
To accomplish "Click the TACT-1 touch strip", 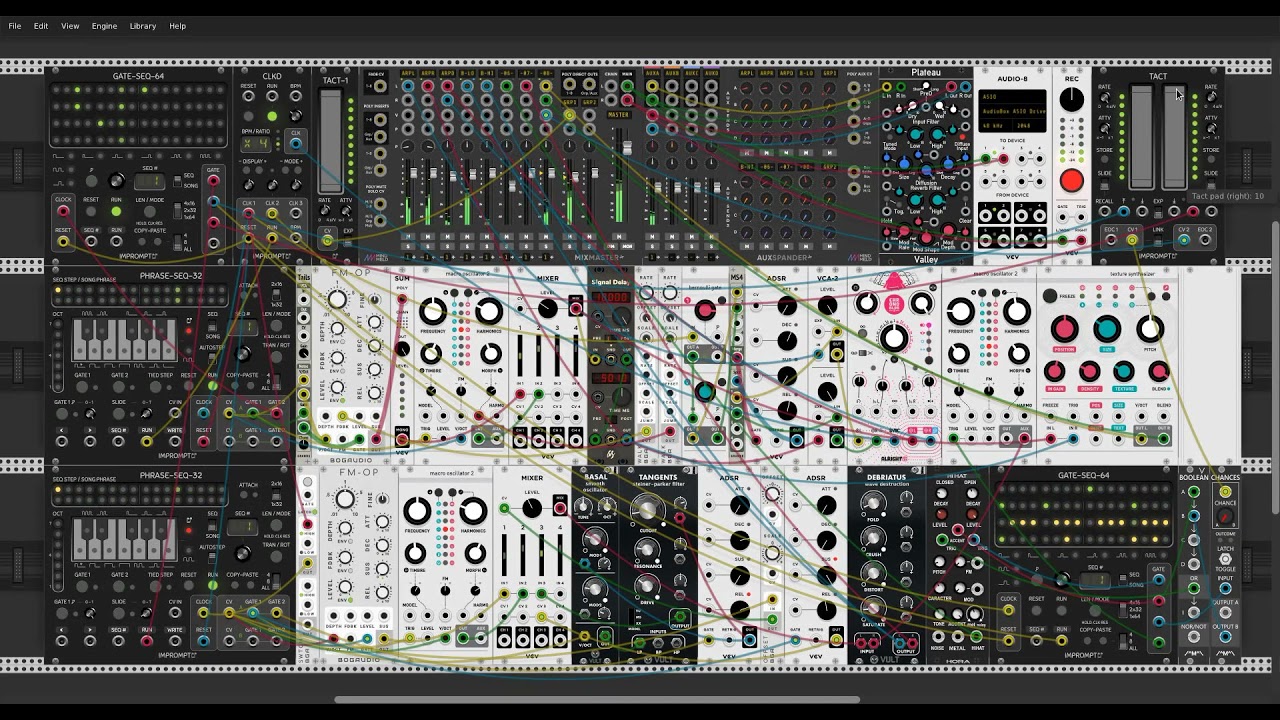I will coord(330,141).
